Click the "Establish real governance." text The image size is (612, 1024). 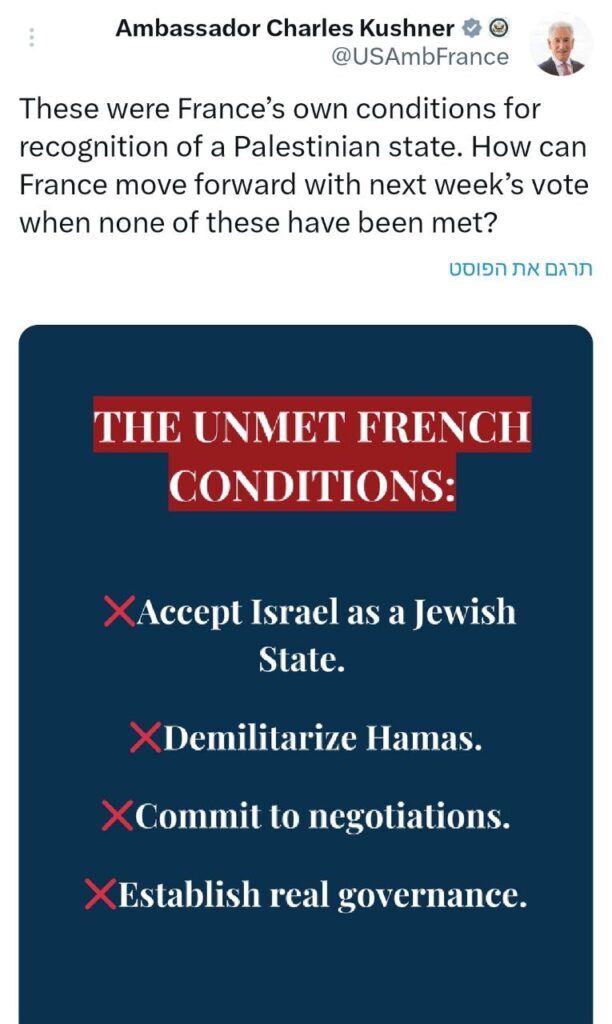pyautogui.click(x=322, y=893)
